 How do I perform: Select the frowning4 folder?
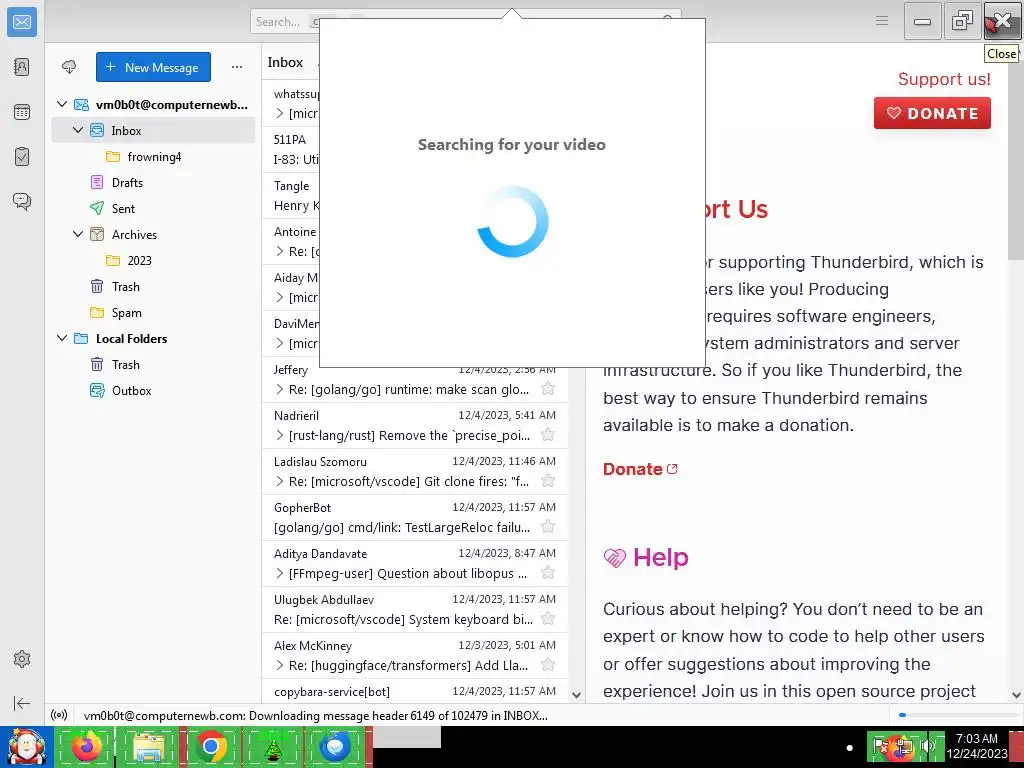click(x=153, y=157)
